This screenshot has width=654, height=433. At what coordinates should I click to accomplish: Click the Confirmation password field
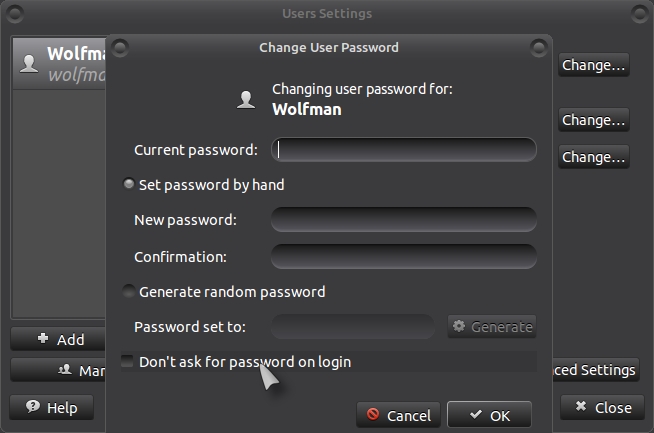(x=404, y=256)
